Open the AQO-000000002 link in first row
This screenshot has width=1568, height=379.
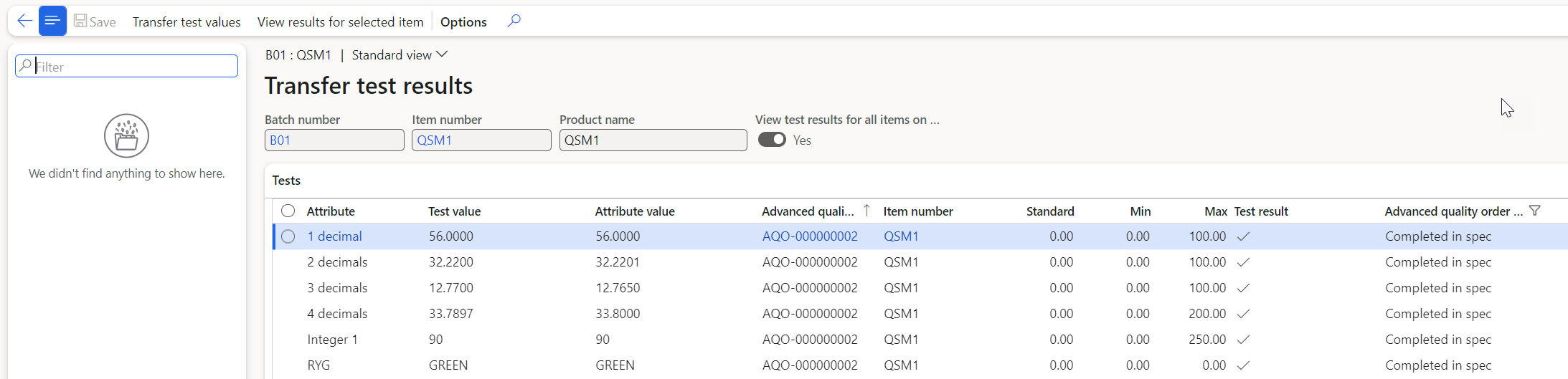pyautogui.click(x=810, y=236)
